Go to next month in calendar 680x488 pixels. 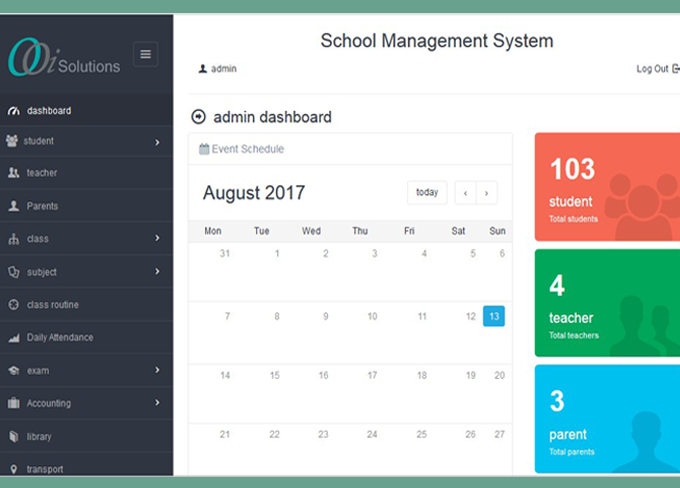coord(487,193)
